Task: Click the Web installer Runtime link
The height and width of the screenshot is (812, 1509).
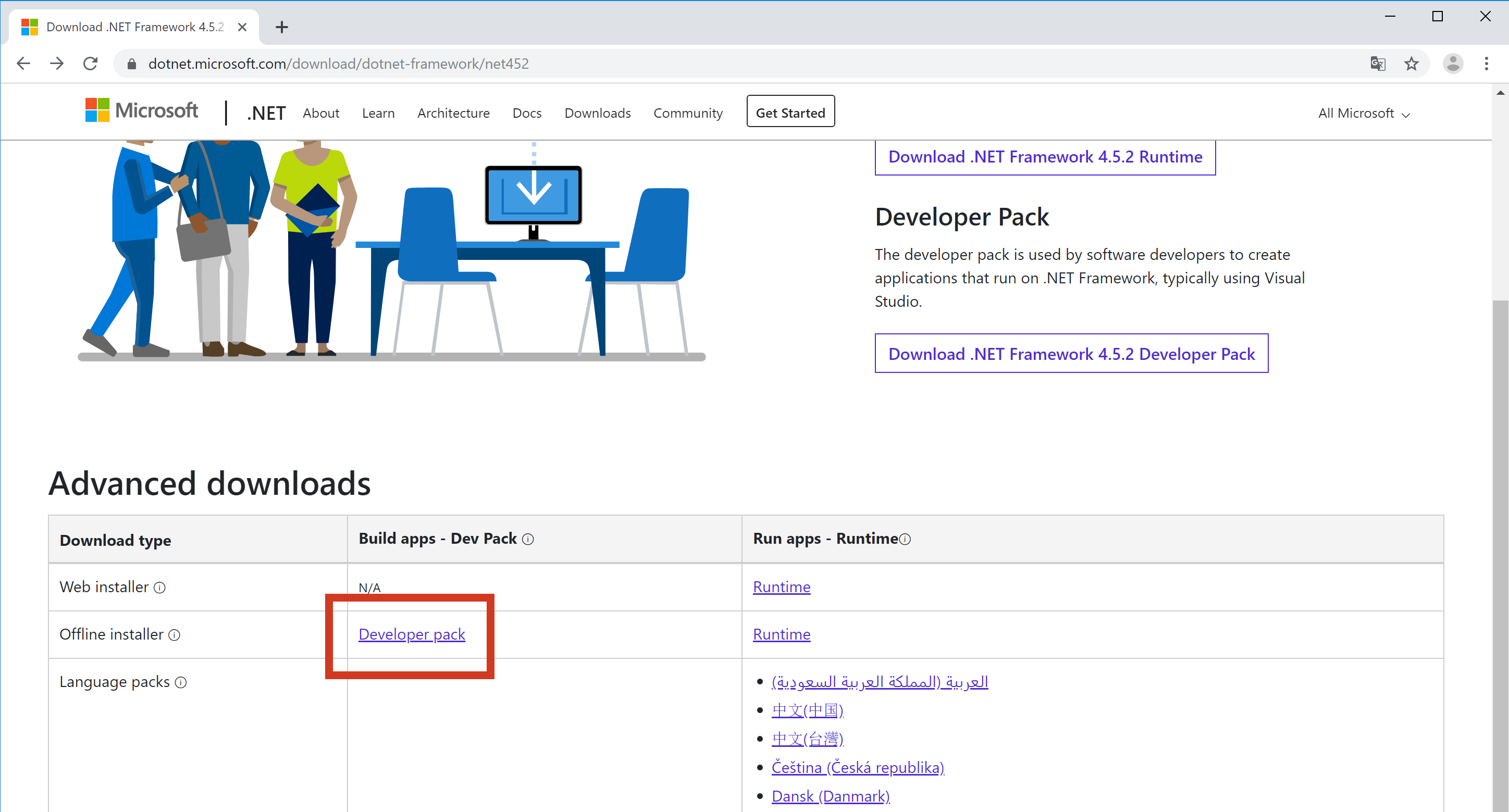Action: 781,586
